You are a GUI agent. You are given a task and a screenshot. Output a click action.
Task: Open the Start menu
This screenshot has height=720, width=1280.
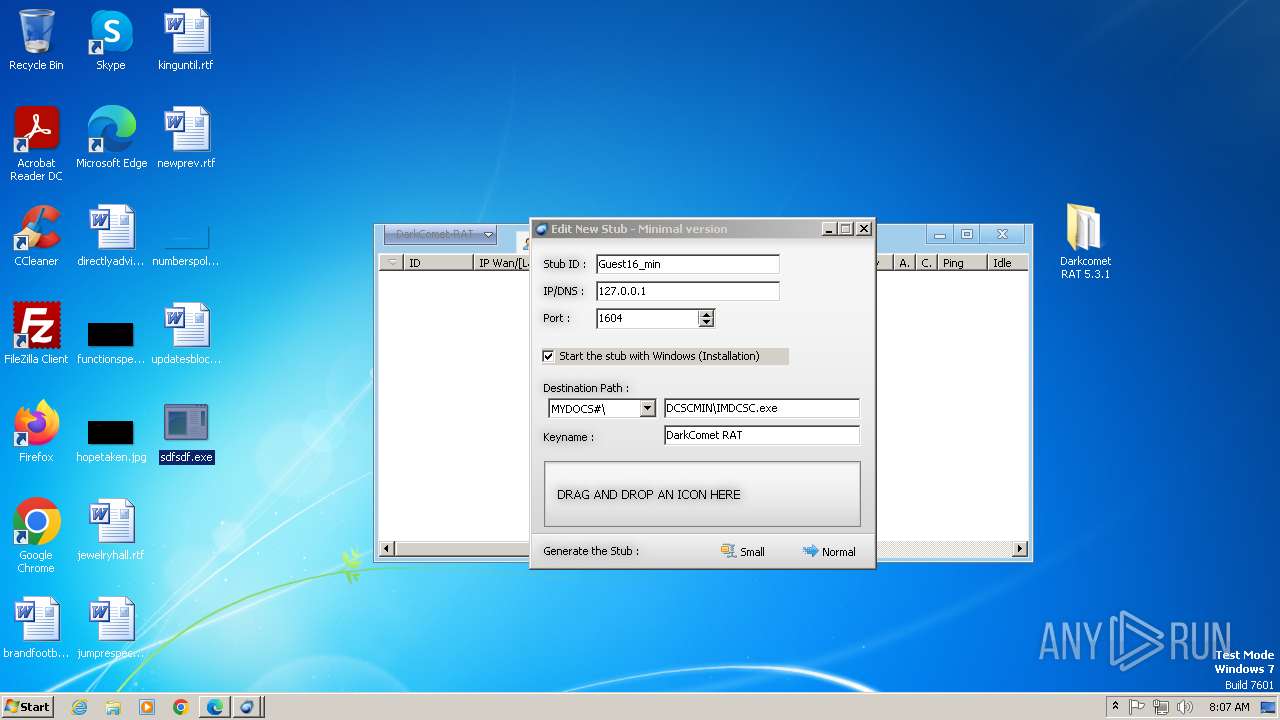(27, 707)
